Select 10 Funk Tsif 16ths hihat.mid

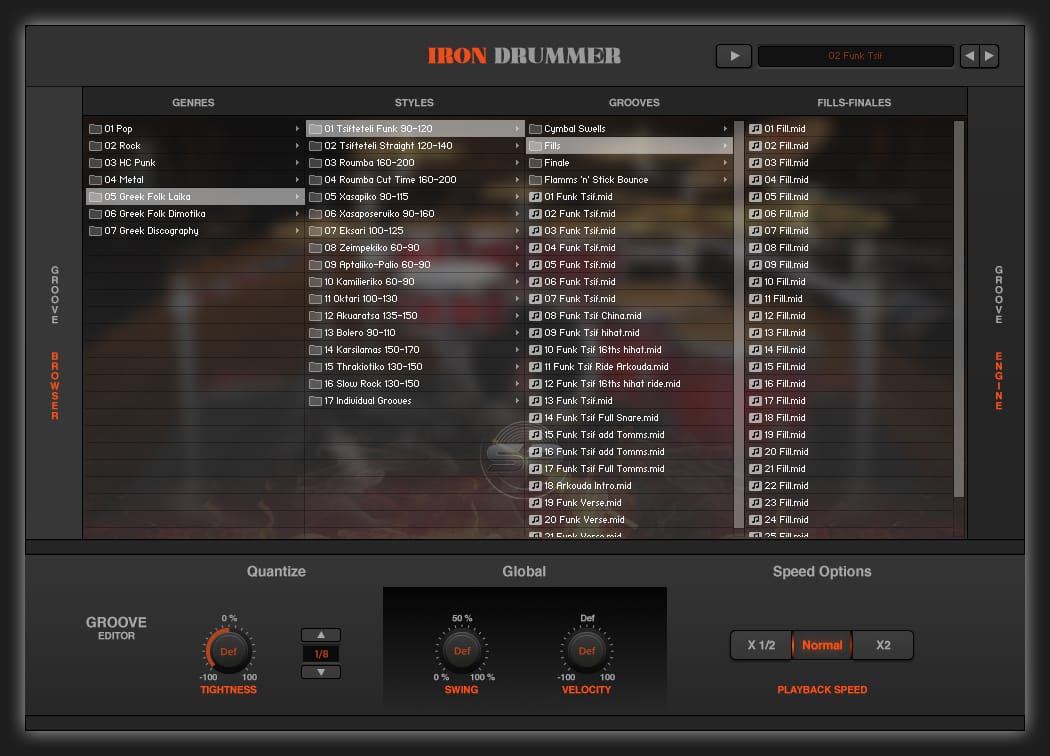[629, 350]
